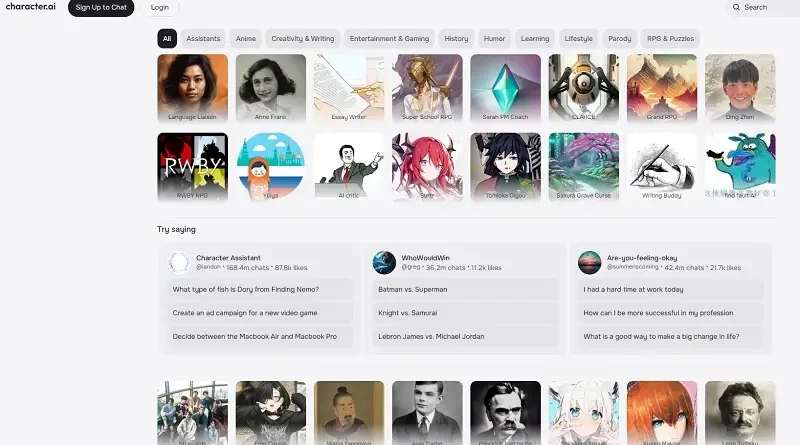Open the RWBY RPG character card

pos(192,167)
